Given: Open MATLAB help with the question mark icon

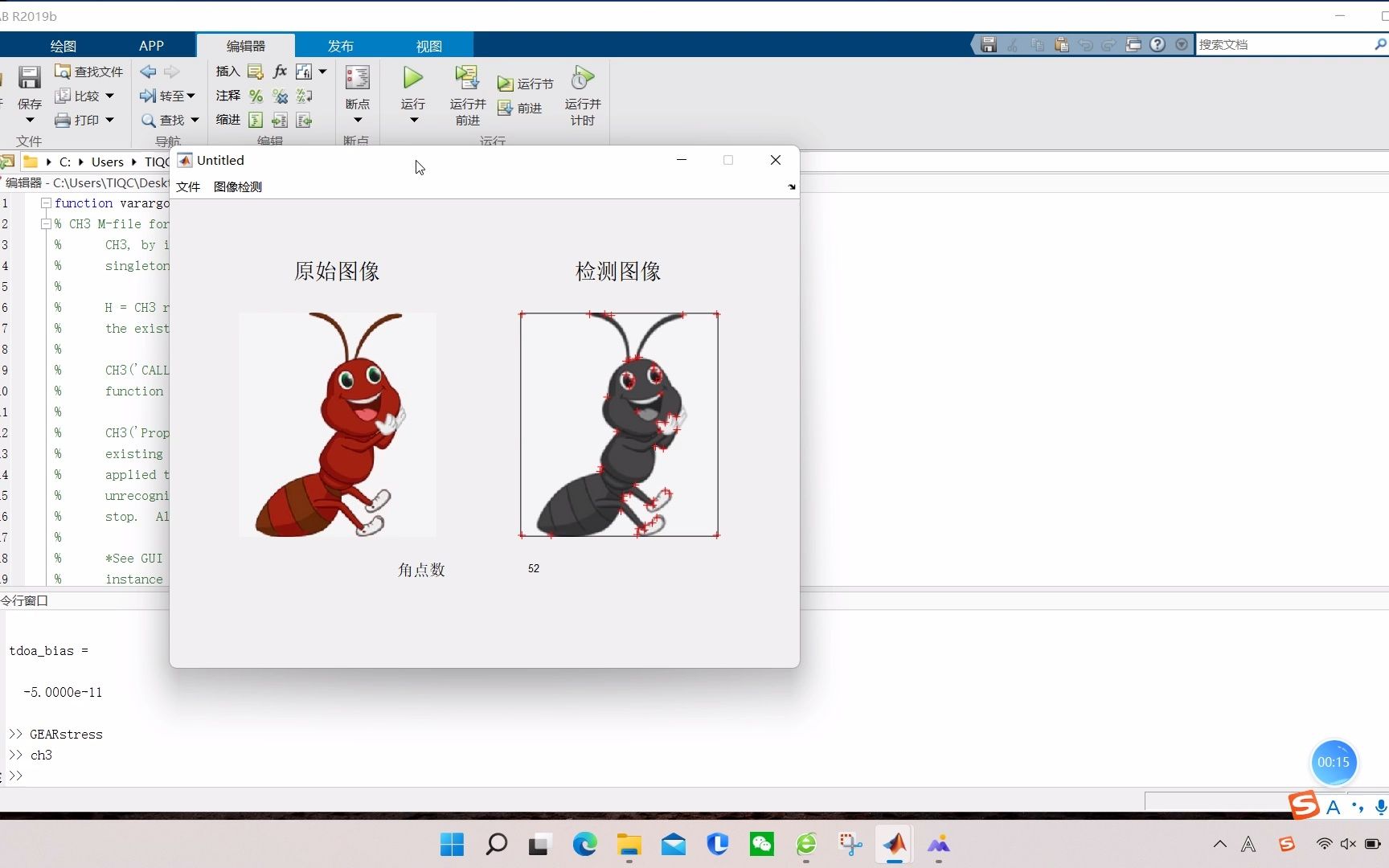Looking at the screenshot, I should [x=1157, y=44].
